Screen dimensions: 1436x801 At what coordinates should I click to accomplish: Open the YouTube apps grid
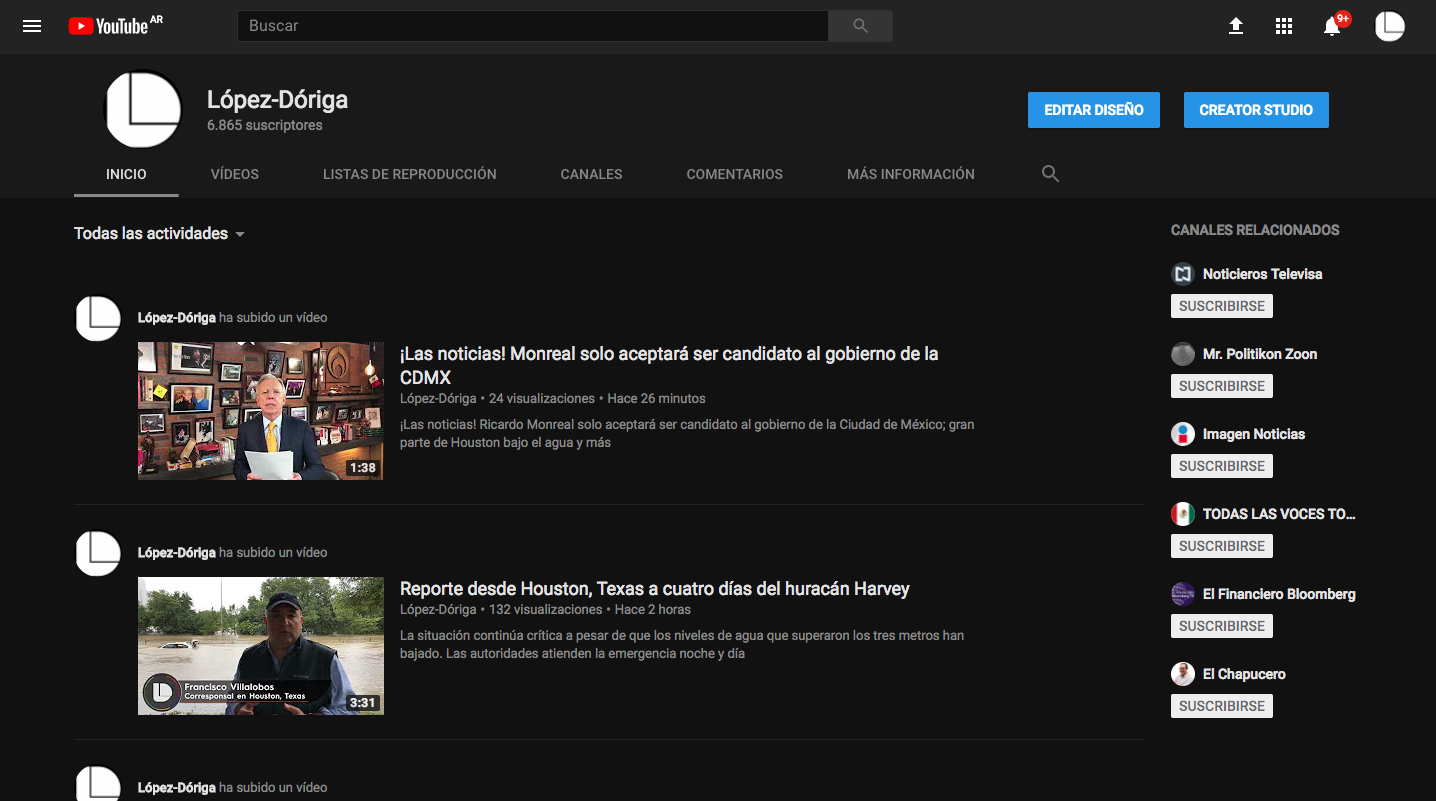pos(1284,26)
